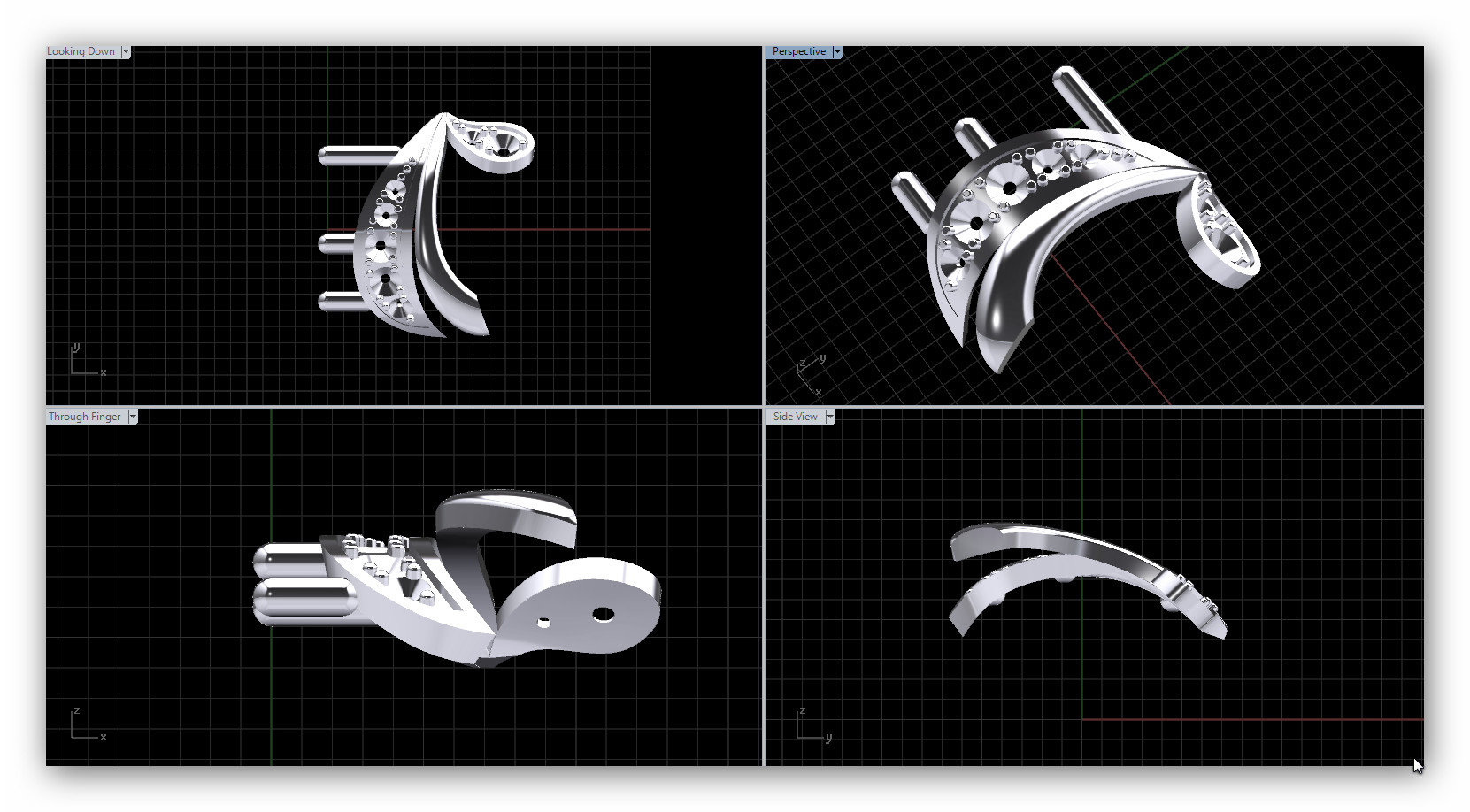This screenshot has width=1470, height=812.
Task: Select the ring model in Through Finger viewport
Action: tap(457, 578)
